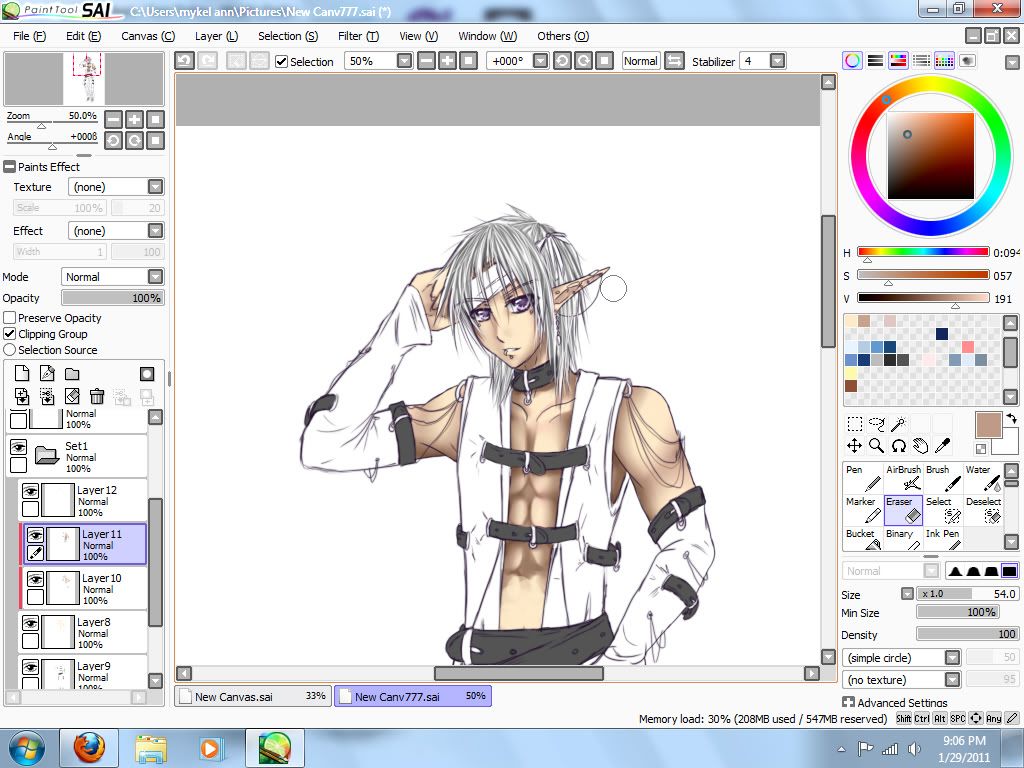Create a new normal layer
Image resolution: width=1024 pixels, height=768 pixels.
(x=22, y=374)
